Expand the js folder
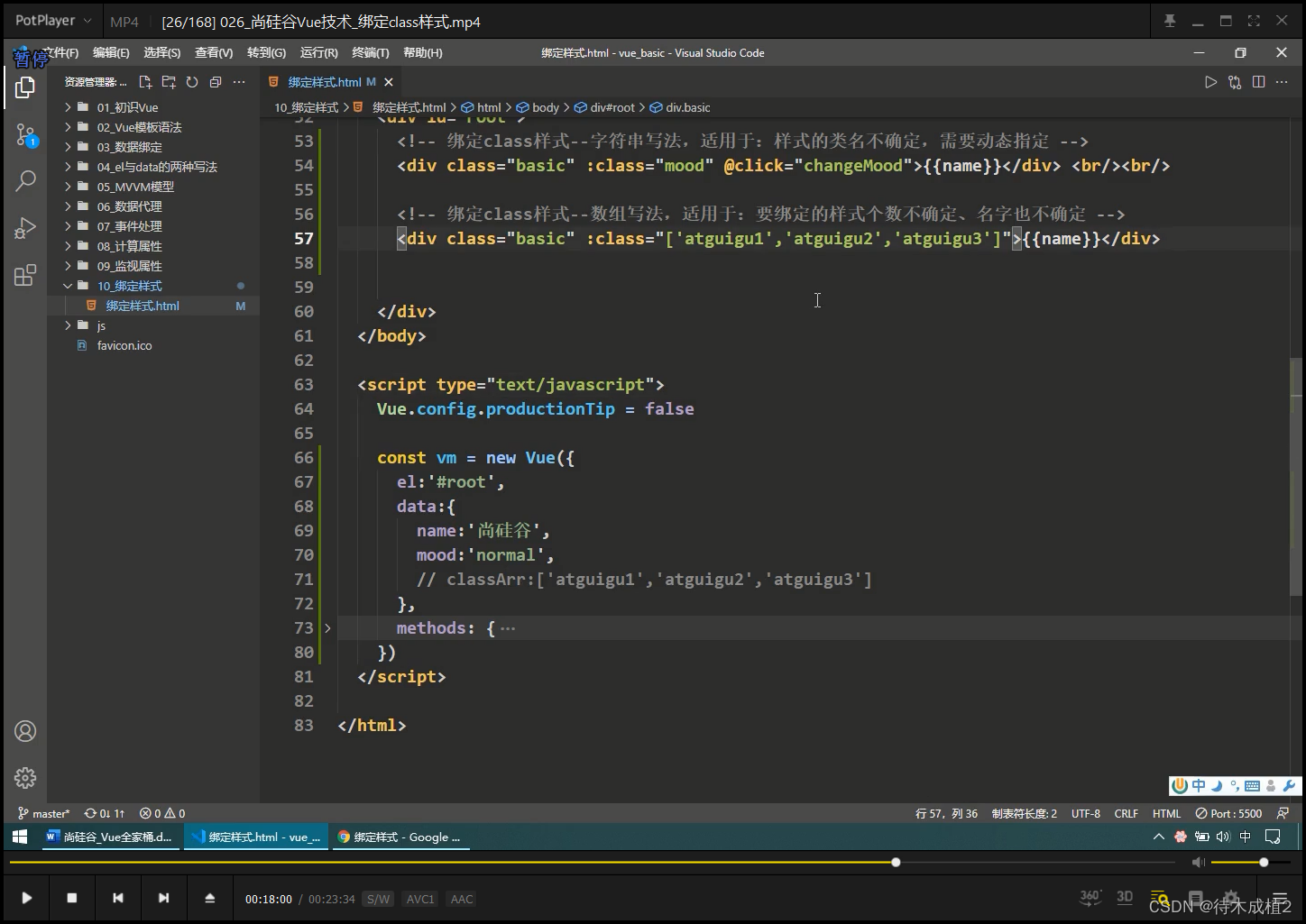1306x924 pixels. (68, 325)
